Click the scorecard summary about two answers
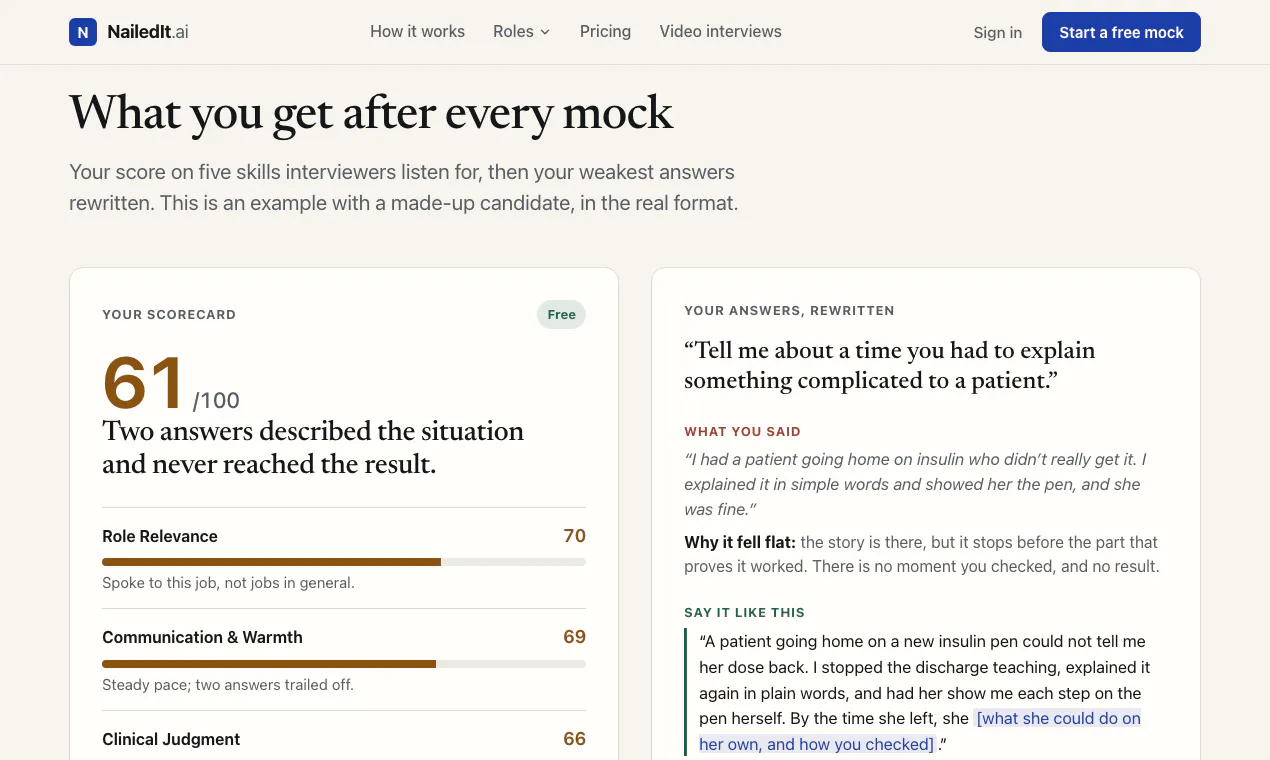Screen dimensions: 1270x760 313,447
